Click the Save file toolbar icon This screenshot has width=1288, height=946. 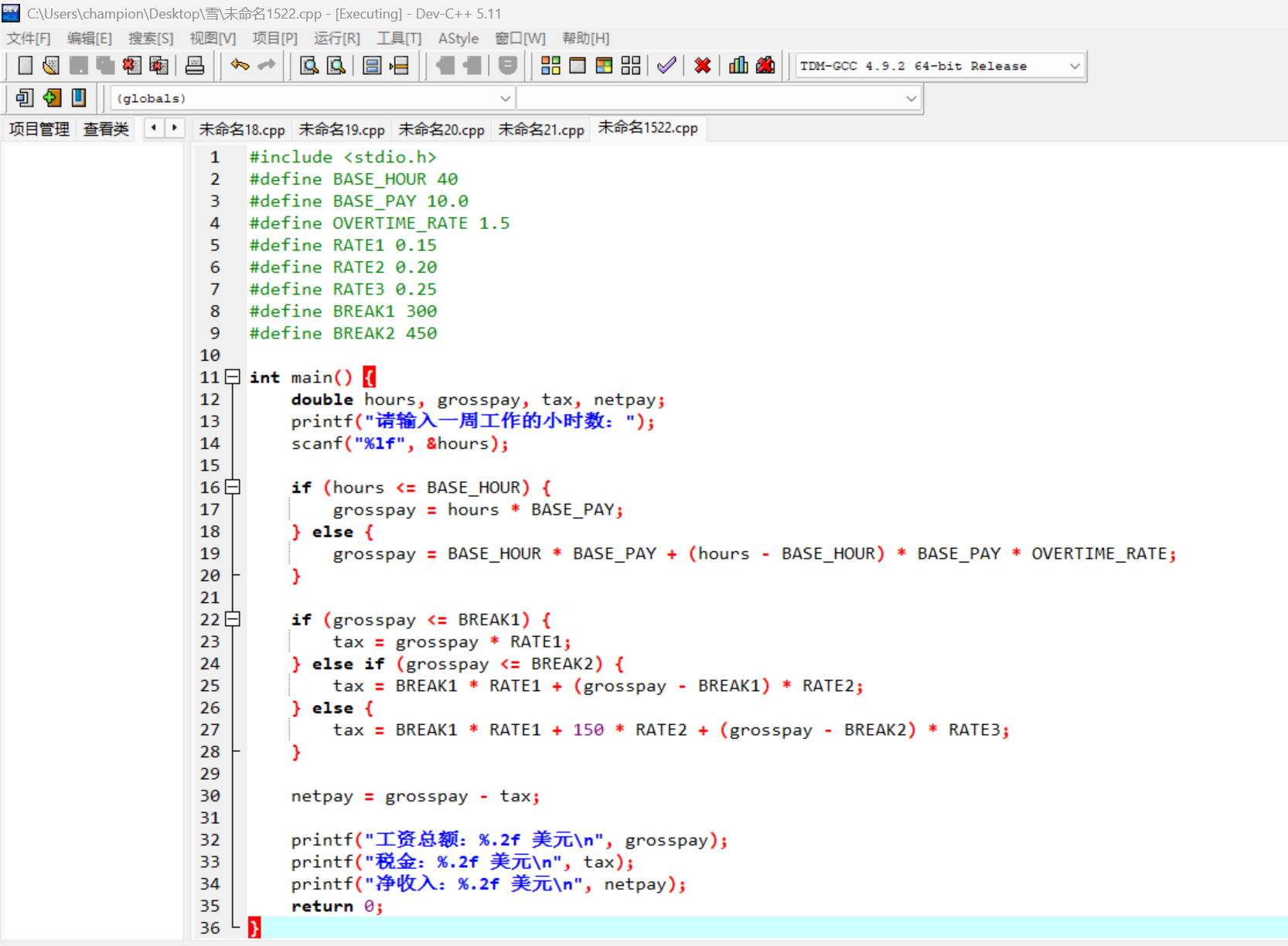point(78,66)
